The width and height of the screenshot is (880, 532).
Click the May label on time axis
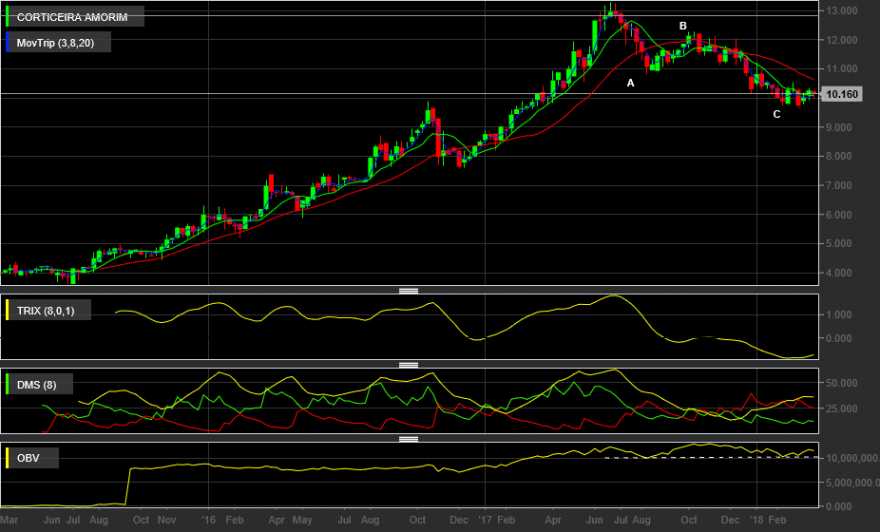click(302, 520)
